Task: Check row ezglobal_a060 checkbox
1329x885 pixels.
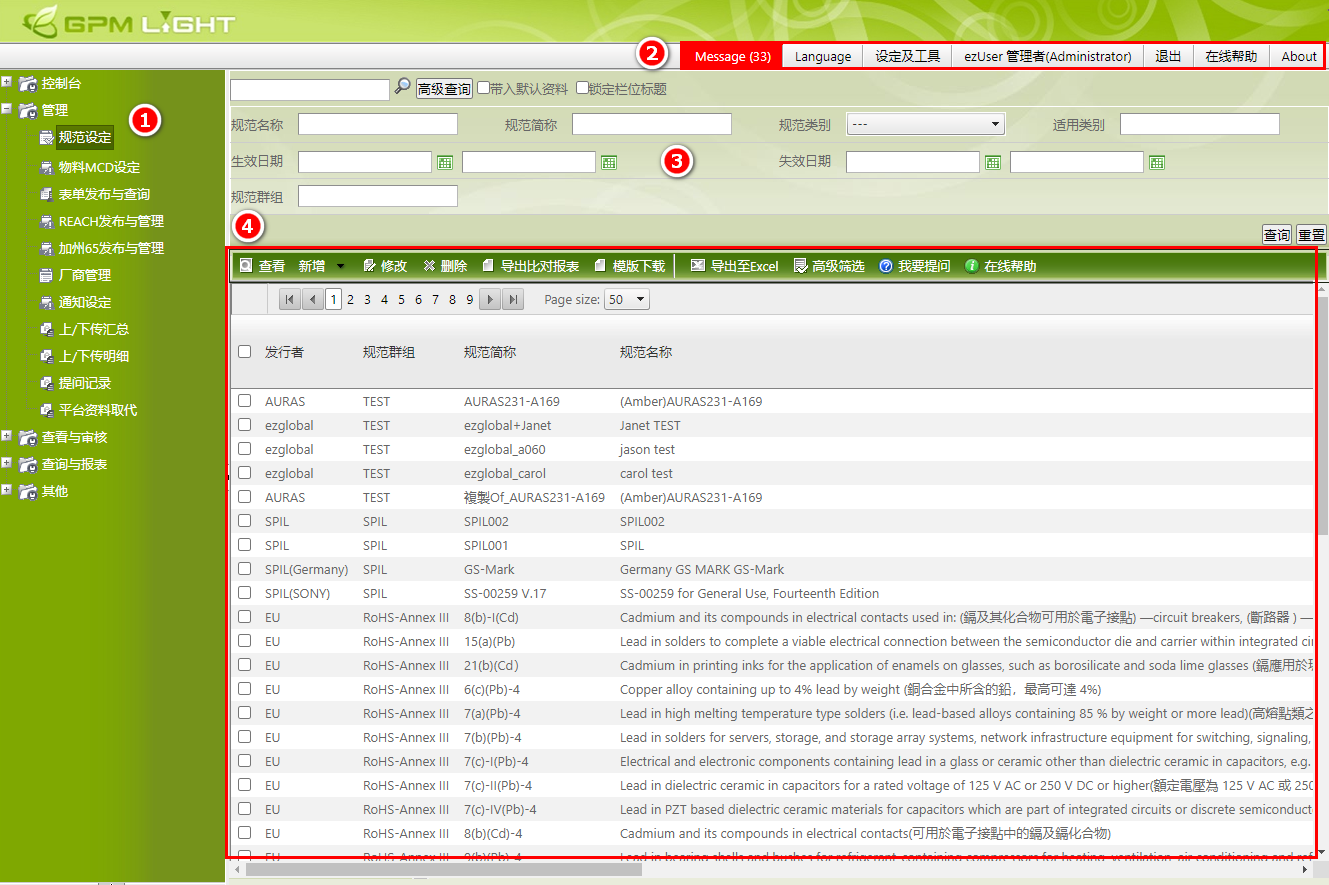Action: [245, 449]
